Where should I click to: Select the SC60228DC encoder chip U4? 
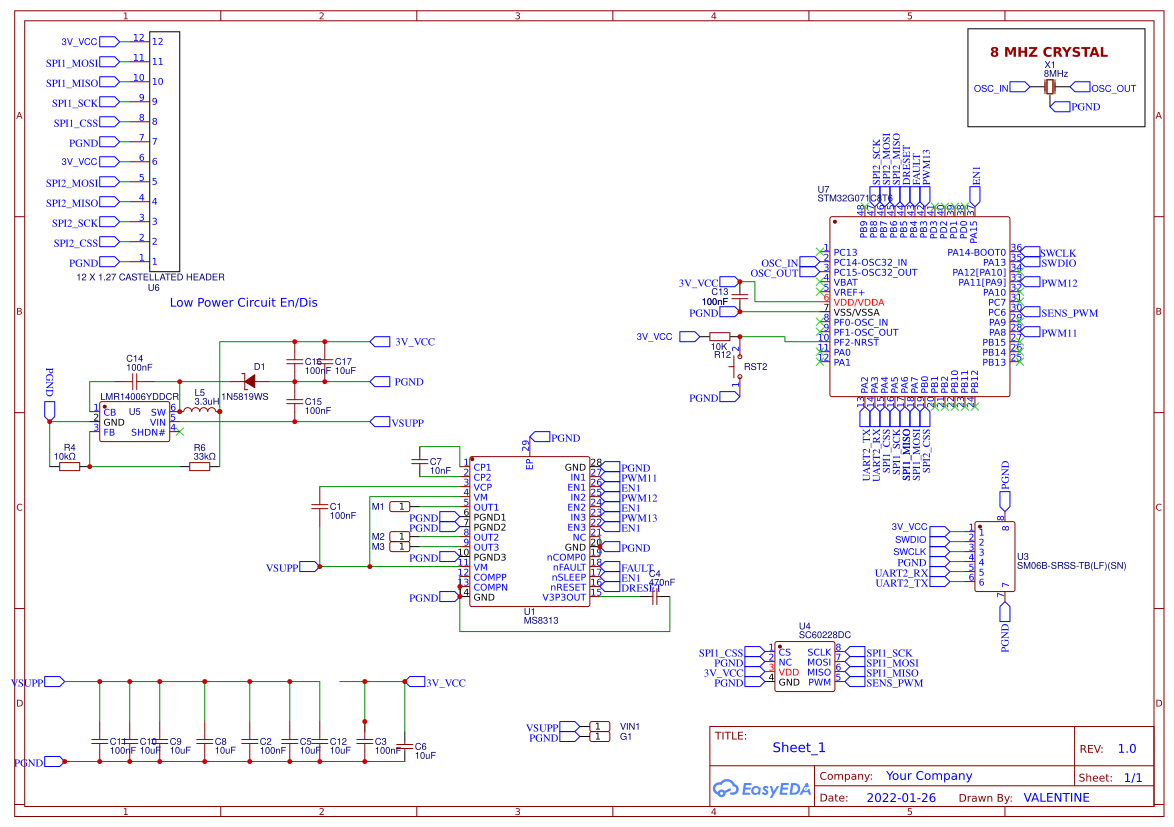tap(805, 665)
